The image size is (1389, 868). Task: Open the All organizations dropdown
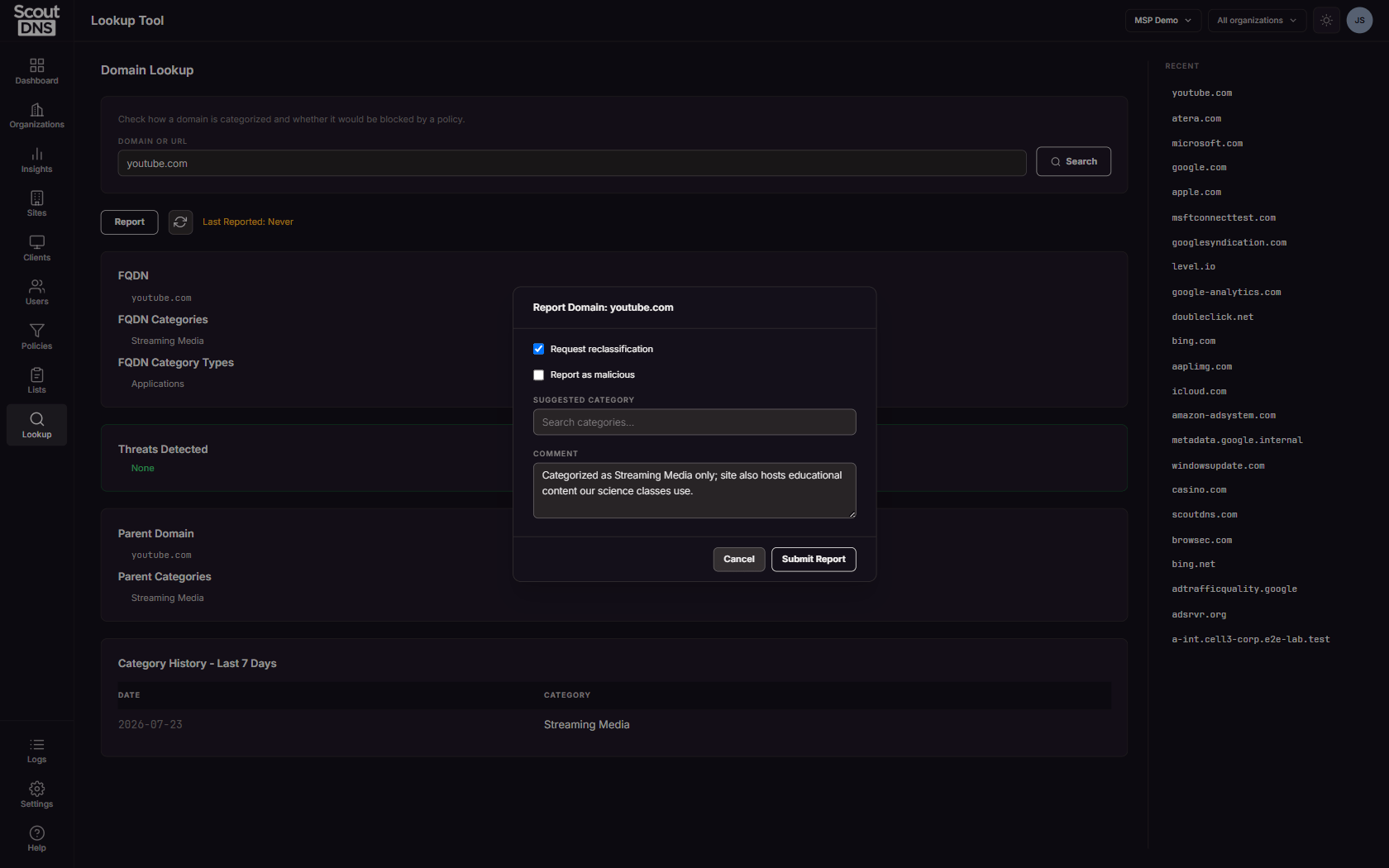coord(1257,20)
